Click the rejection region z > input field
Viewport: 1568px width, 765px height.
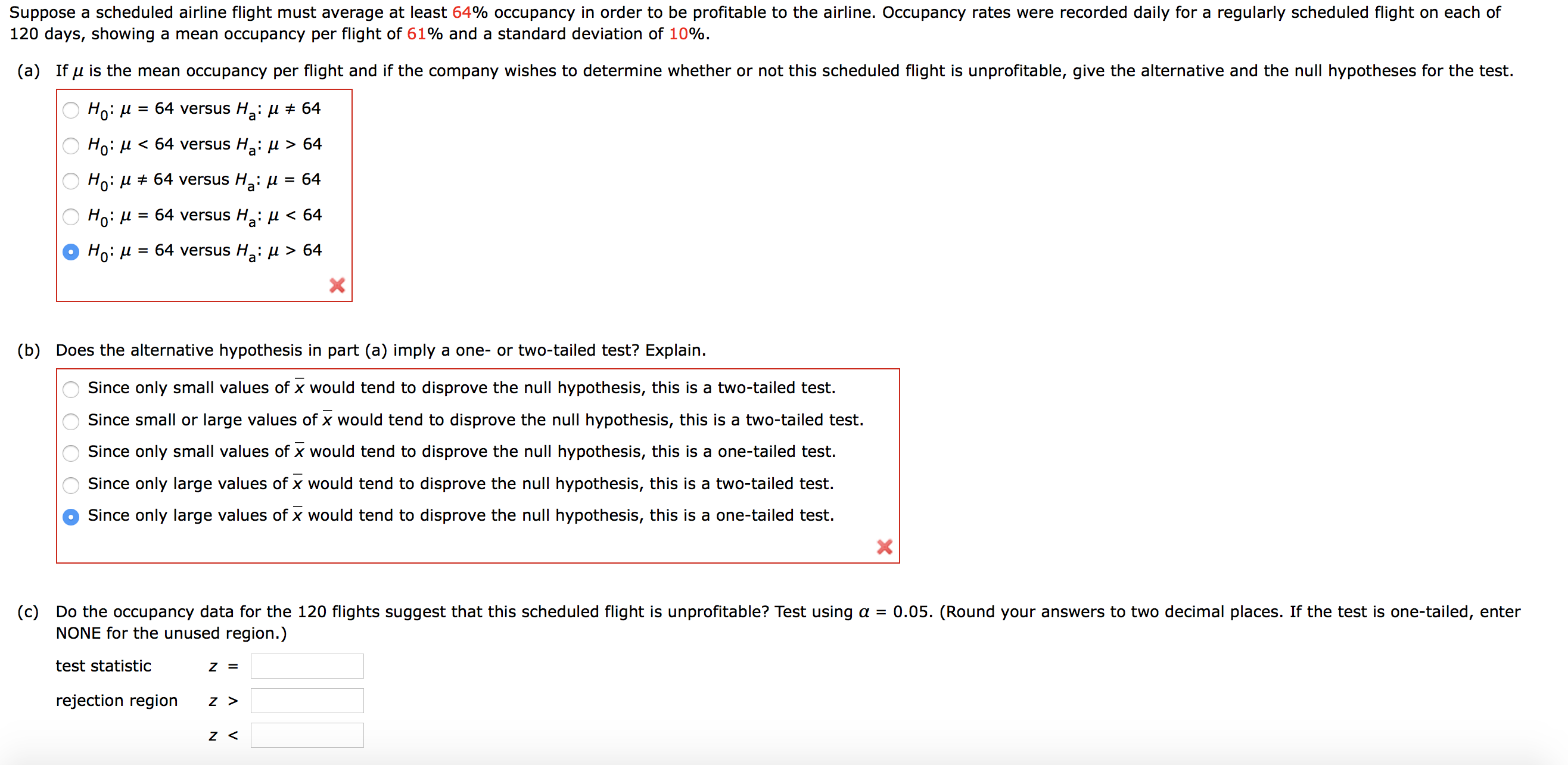pos(307,701)
